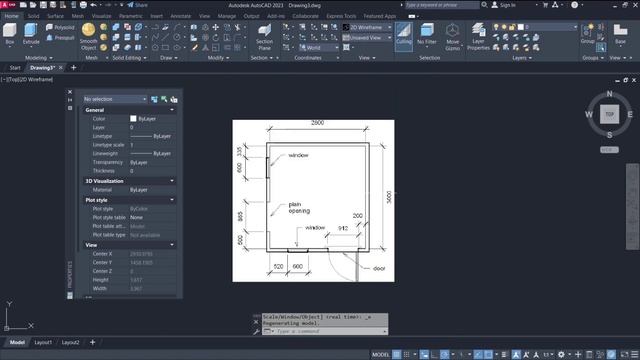Switch to Layout1 tab
The image size is (640, 360).
click(43, 342)
